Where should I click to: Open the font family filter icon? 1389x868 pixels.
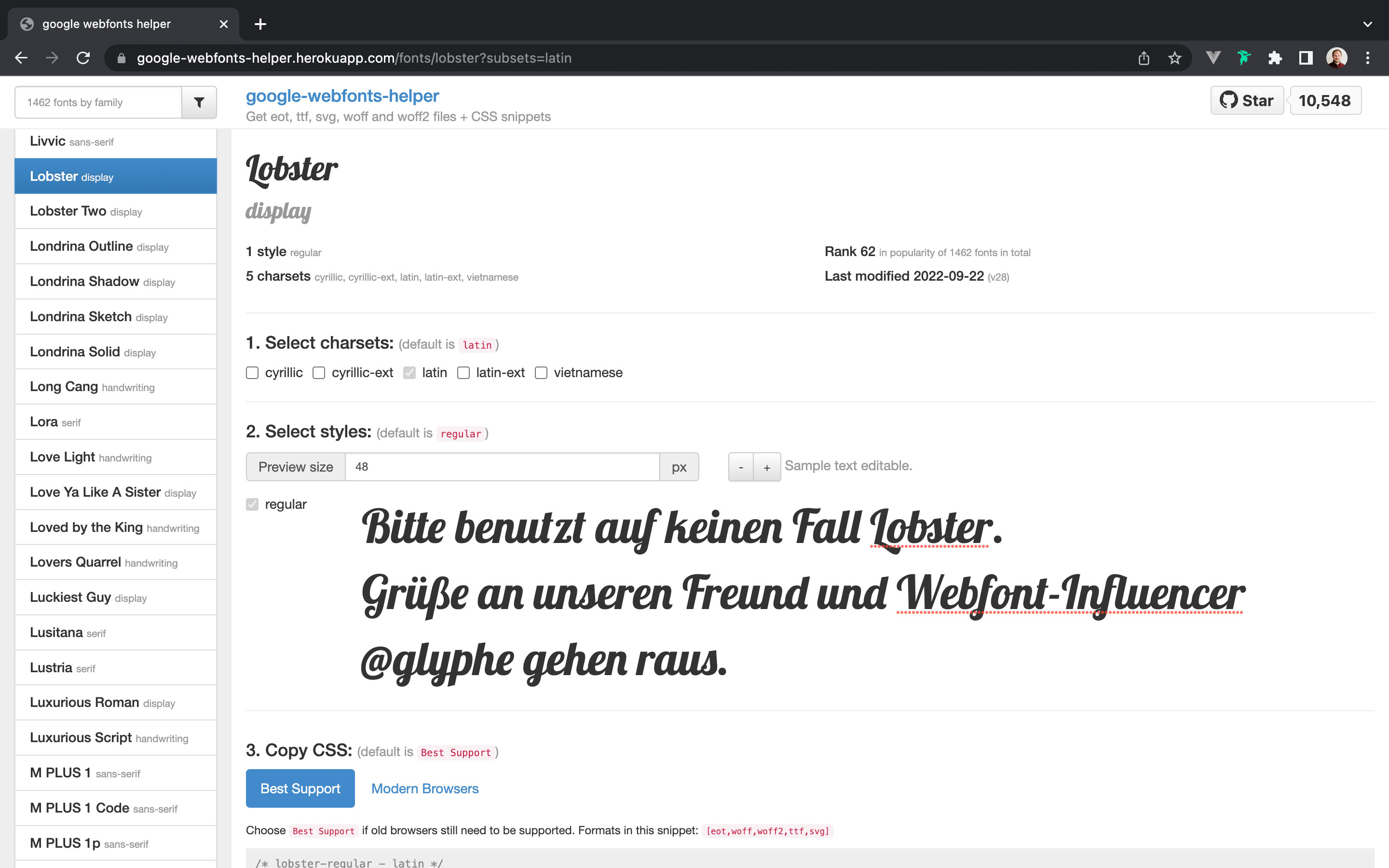(199, 102)
